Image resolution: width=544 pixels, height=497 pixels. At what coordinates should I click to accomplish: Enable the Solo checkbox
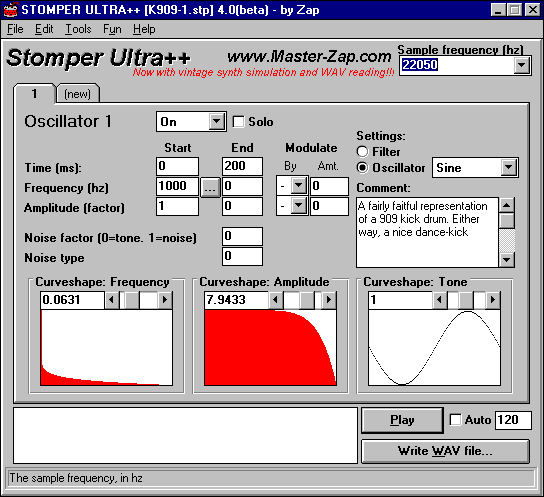[x=238, y=122]
